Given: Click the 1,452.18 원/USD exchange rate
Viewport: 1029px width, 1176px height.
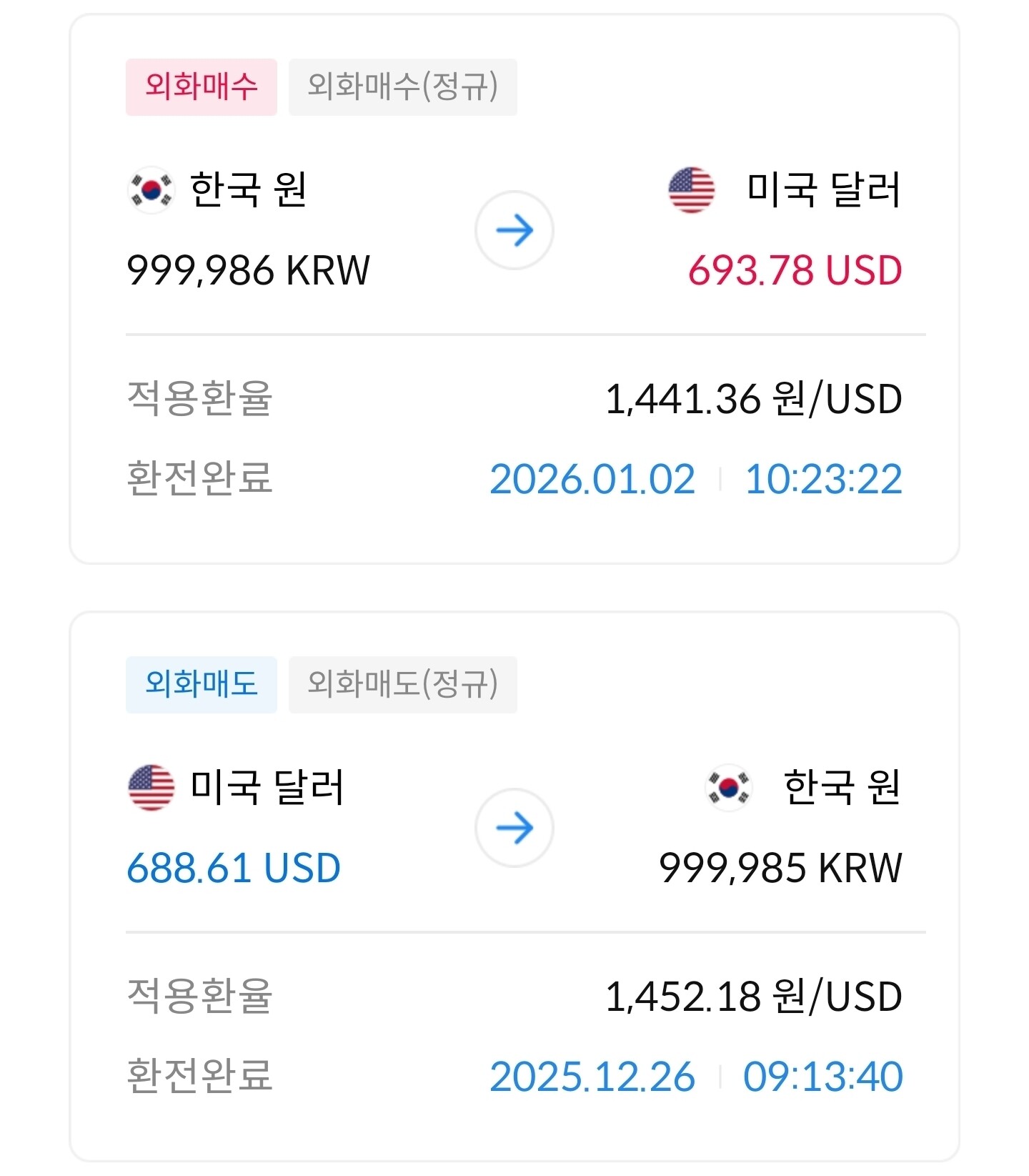Looking at the screenshot, I should click(x=753, y=997).
